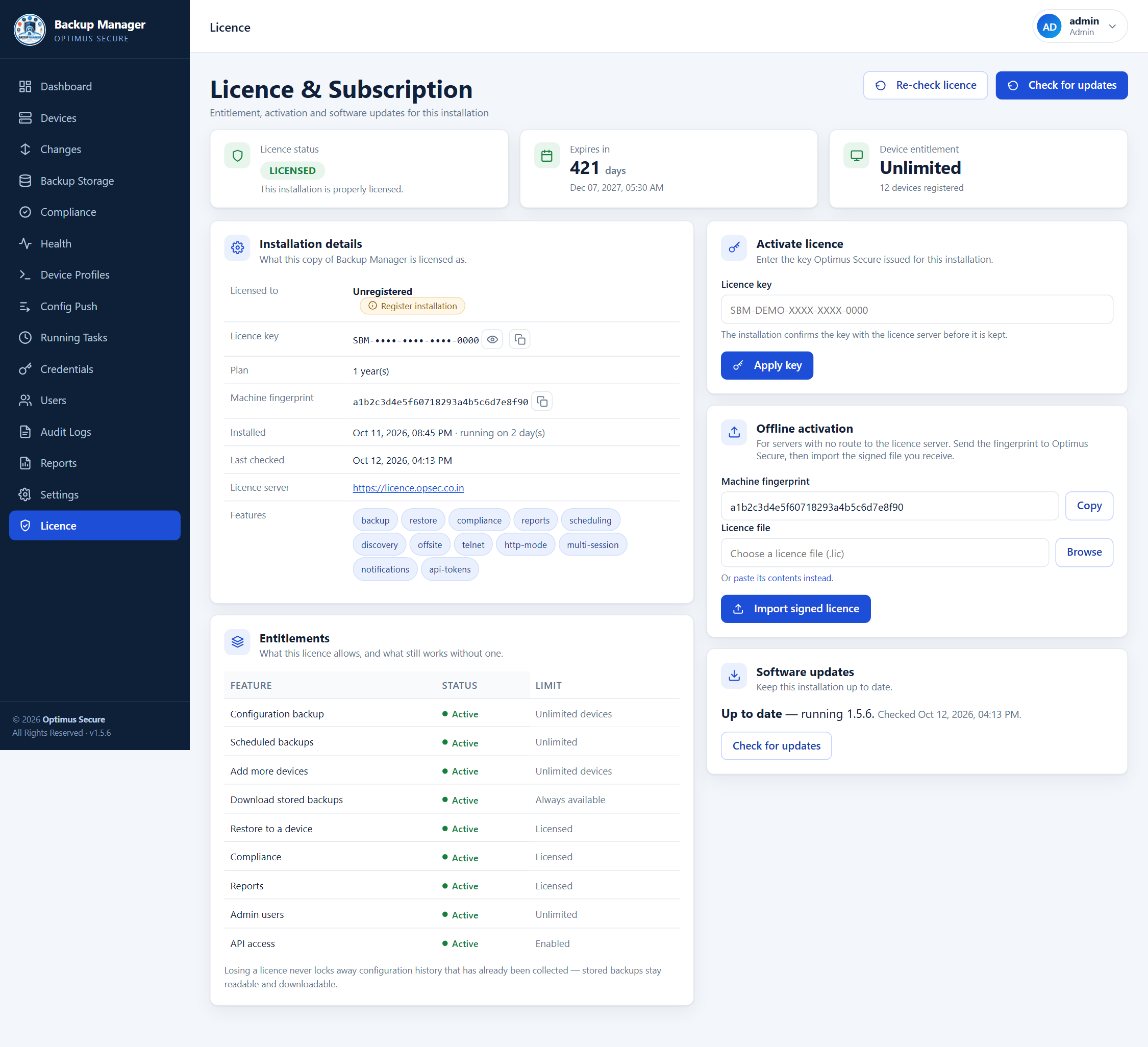The height and width of the screenshot is (1047, 1148).
Task: Open Devices in the sidebar
Action: tap(94, 118)
